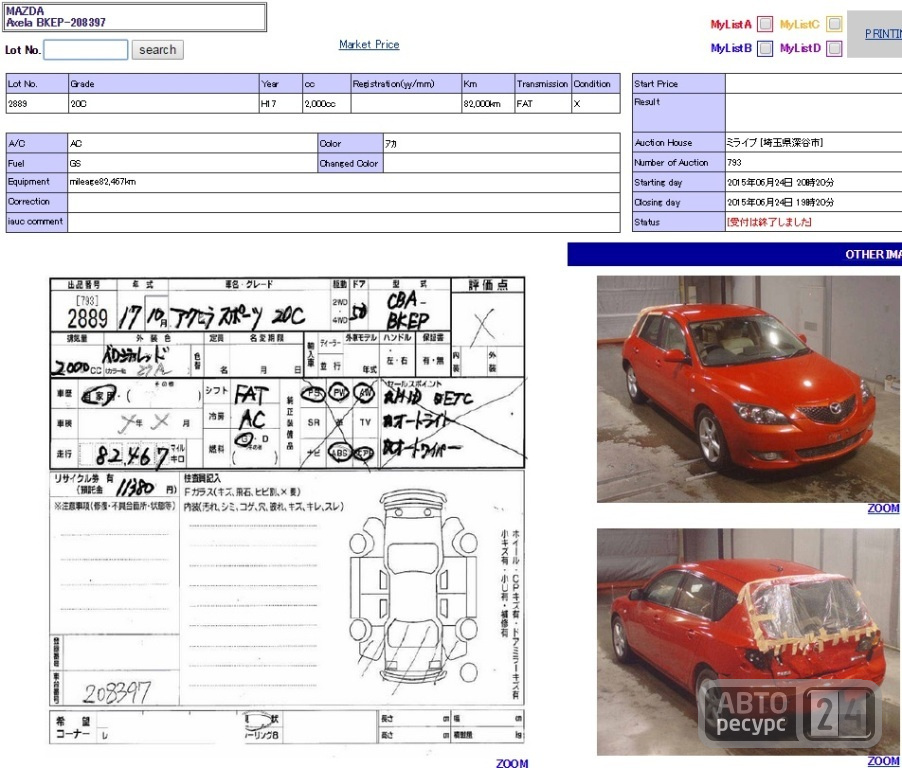The height and width of the screenshot is (768, 902).
Task: Click the search button
Action: click(158, 49)
